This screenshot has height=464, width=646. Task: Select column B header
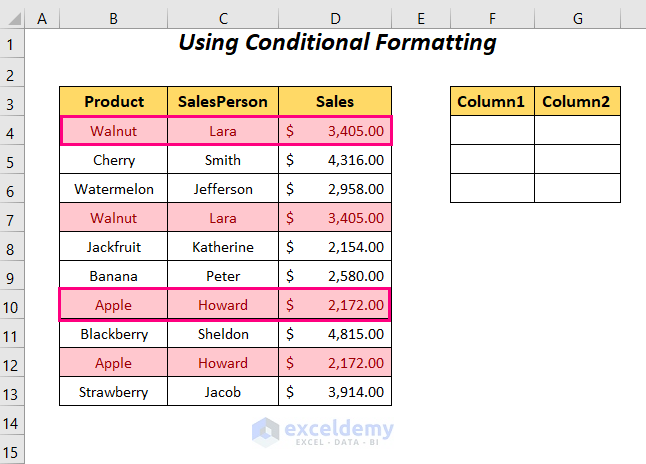pyautogui.click(x=114, y=18)
